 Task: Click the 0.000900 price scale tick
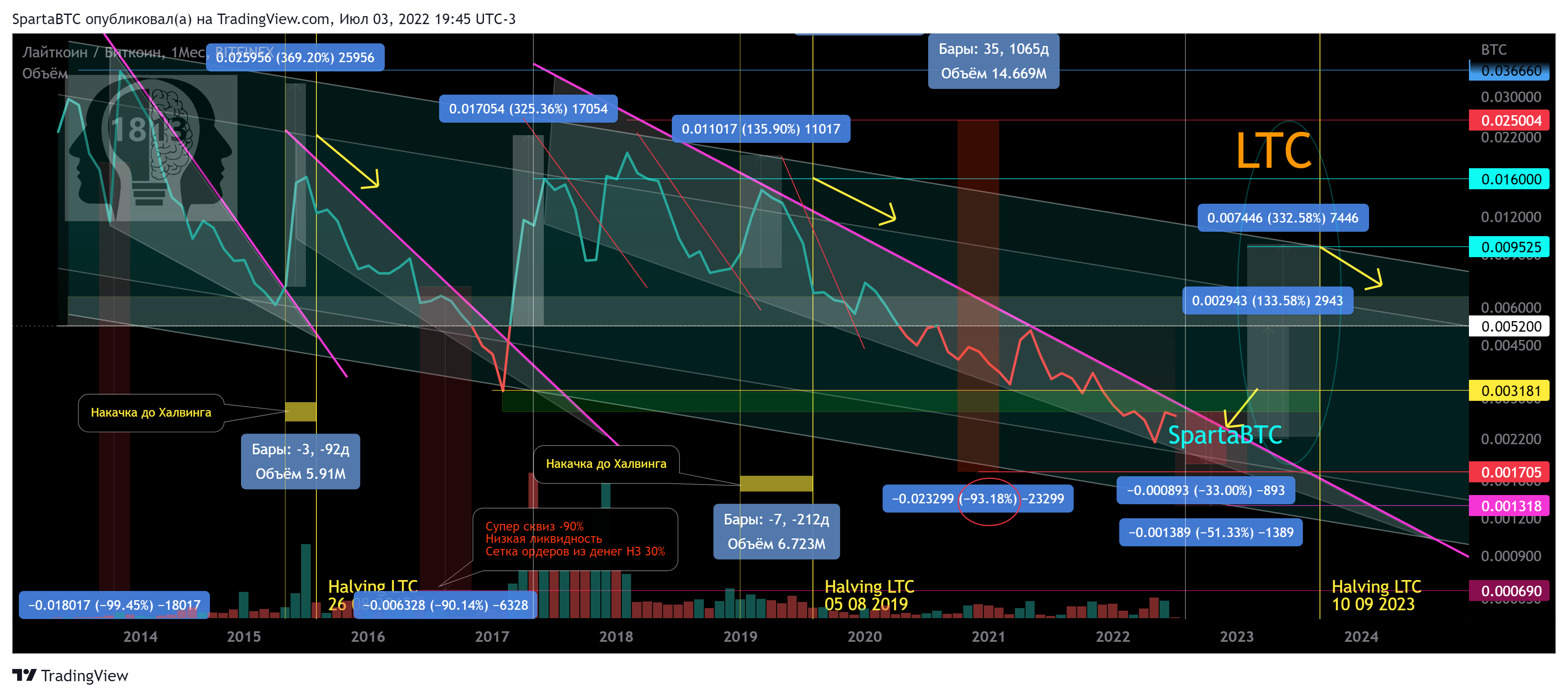(1511, 556)
